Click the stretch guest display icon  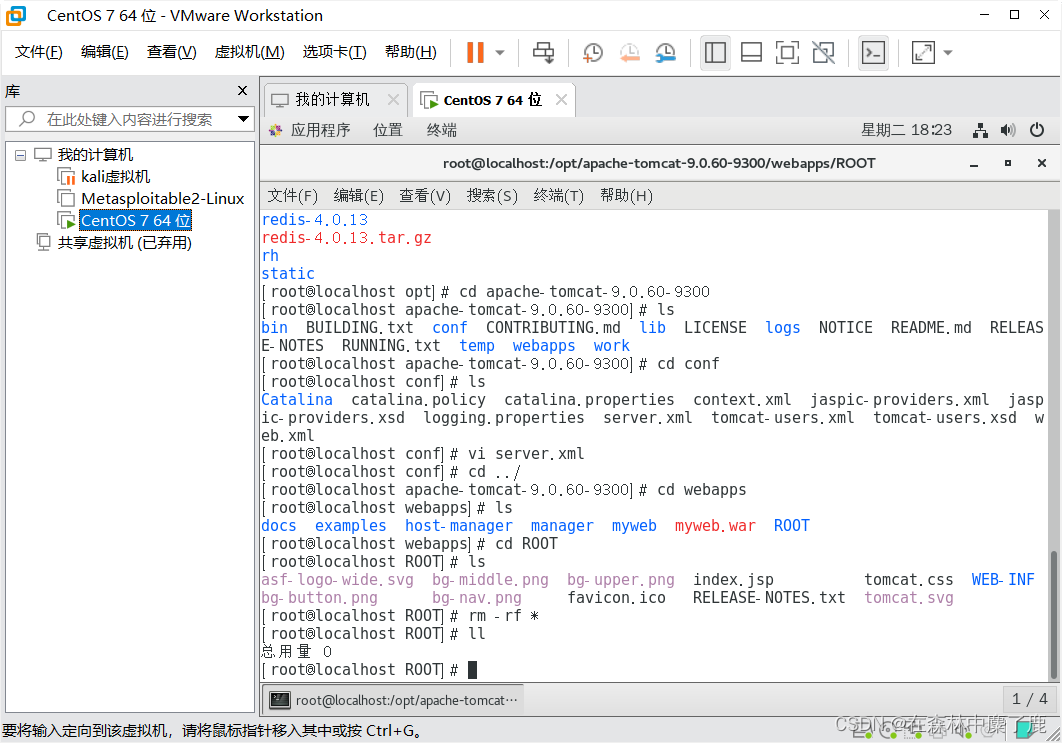(x=923, y=52)
